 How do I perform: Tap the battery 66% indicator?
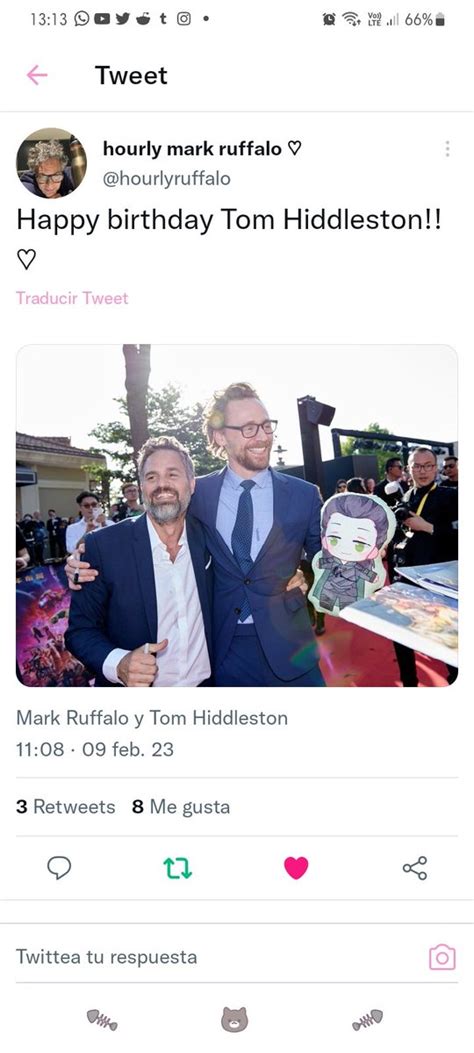click(x=424, y=19)
